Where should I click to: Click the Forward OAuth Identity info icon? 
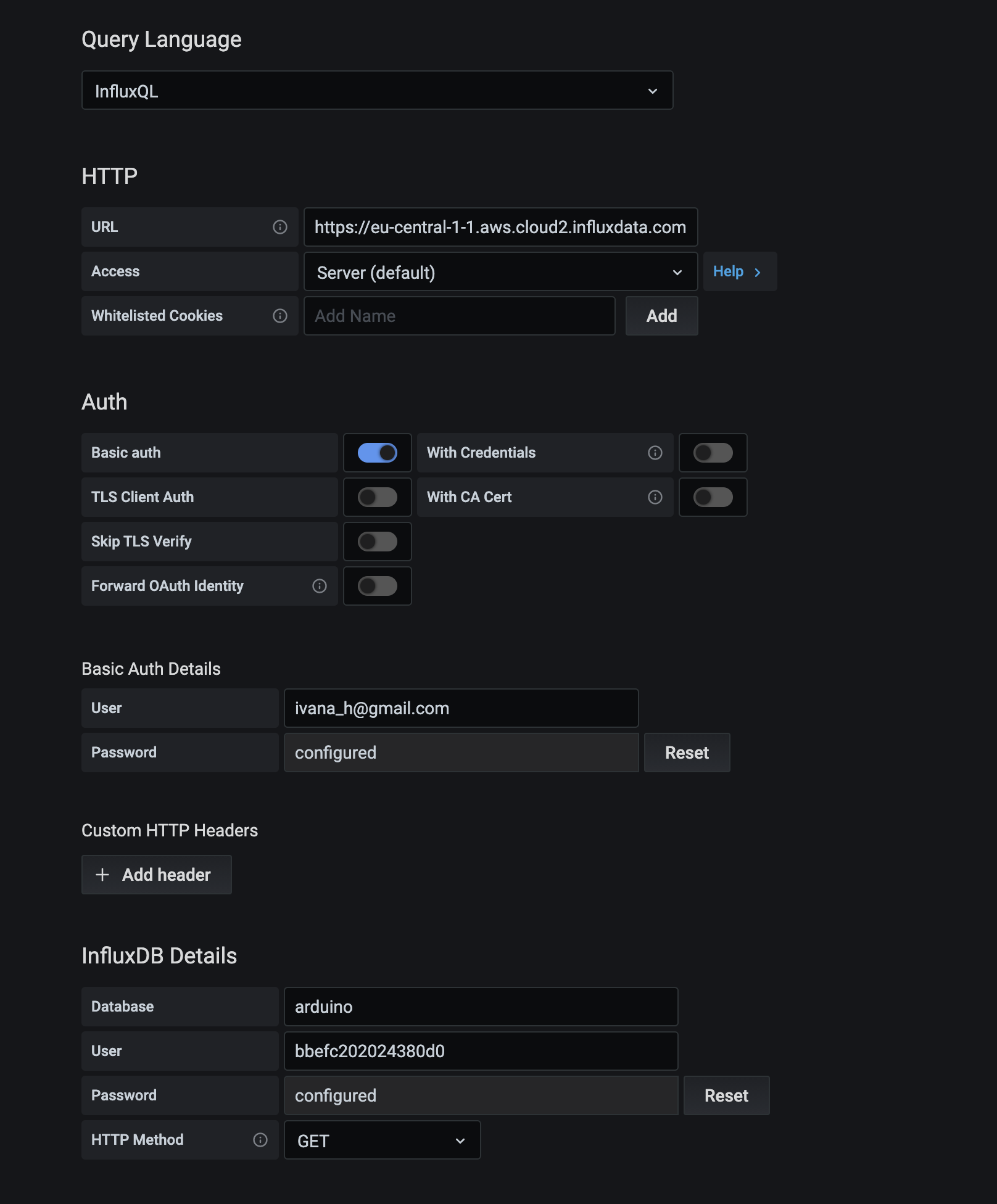[x=320, y=587]
